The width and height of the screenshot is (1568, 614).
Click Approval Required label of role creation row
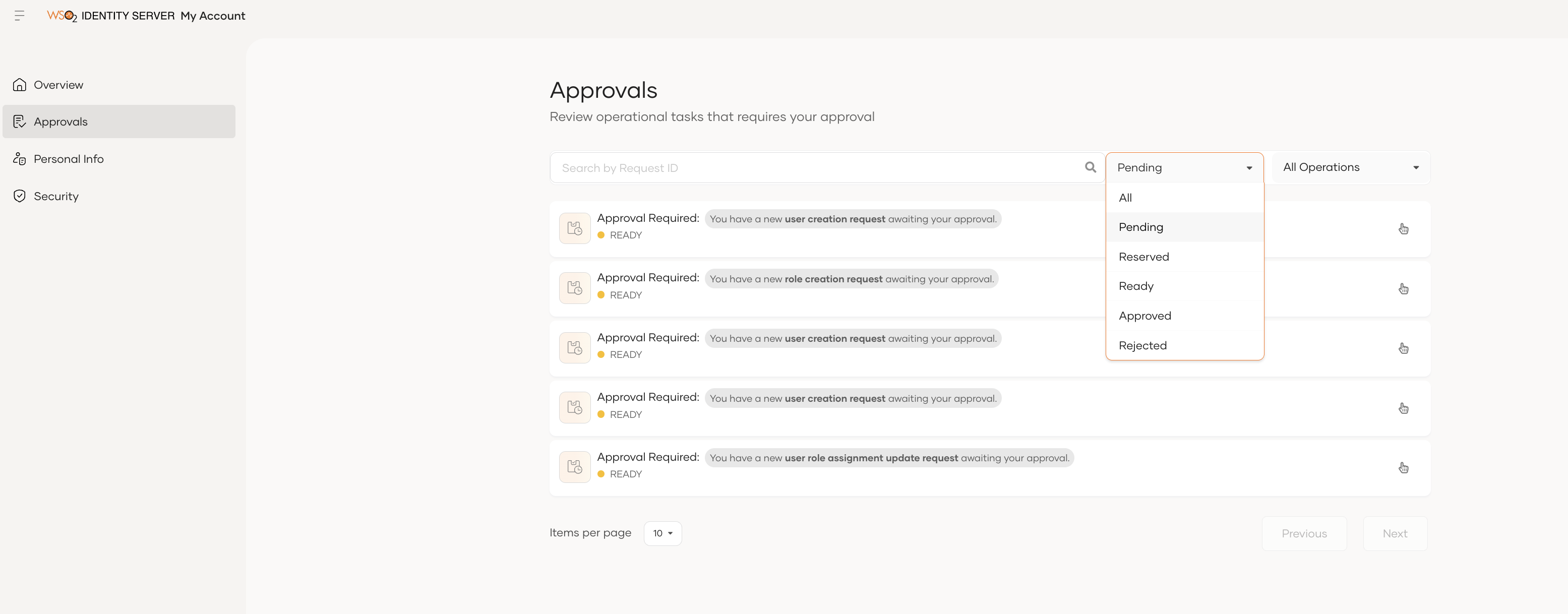pyautogui.click(x=648, y=277)
